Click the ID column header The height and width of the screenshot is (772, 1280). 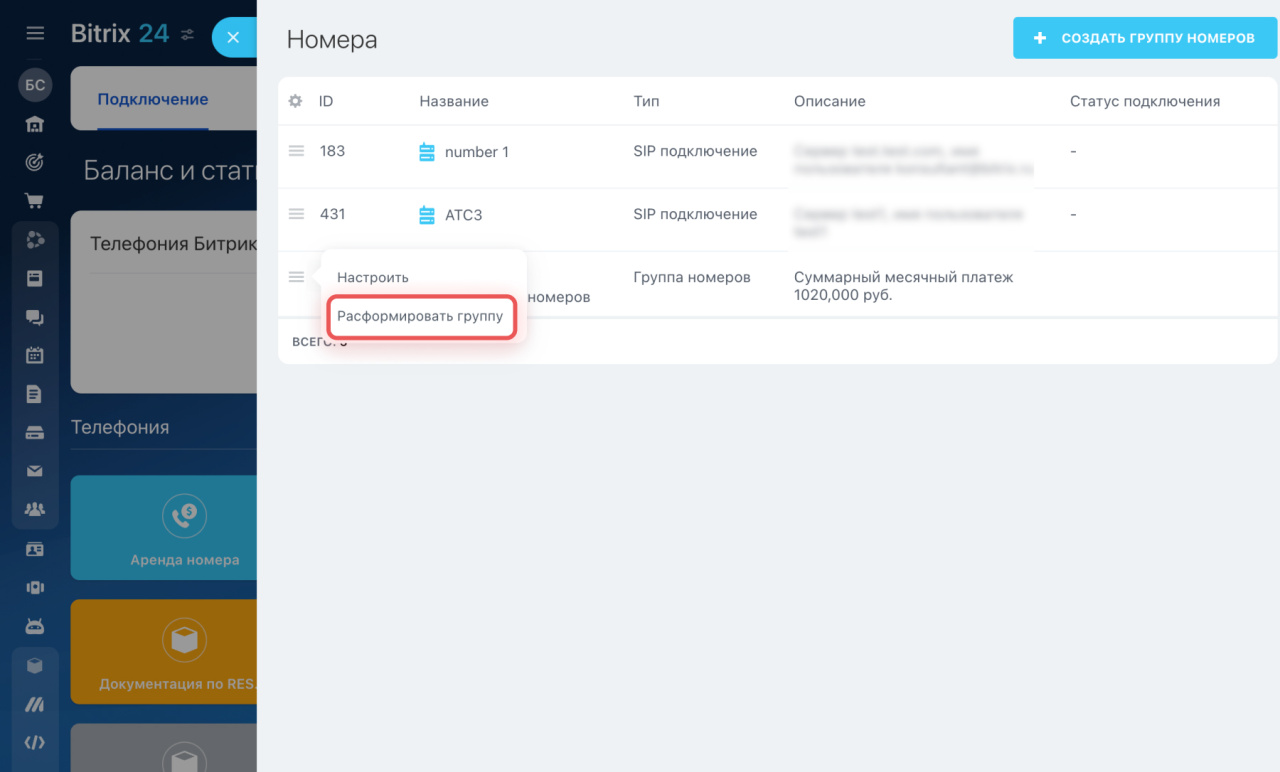tap(326, 101)
